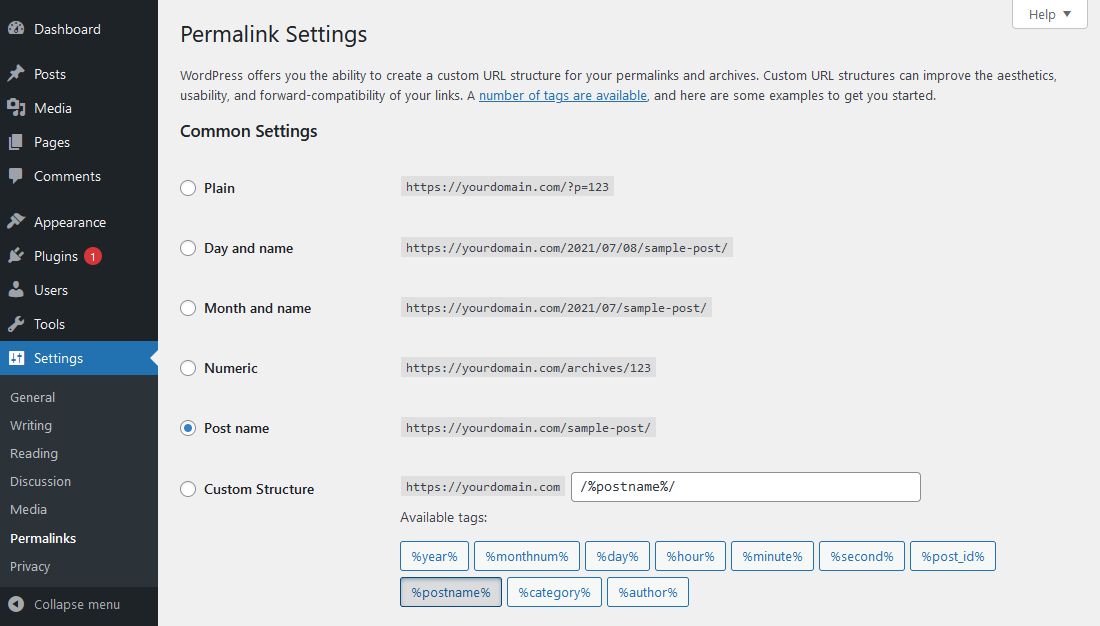Click the Plugins plug icon
This screenshot has width=1100, height=626.
coord(16,256)
